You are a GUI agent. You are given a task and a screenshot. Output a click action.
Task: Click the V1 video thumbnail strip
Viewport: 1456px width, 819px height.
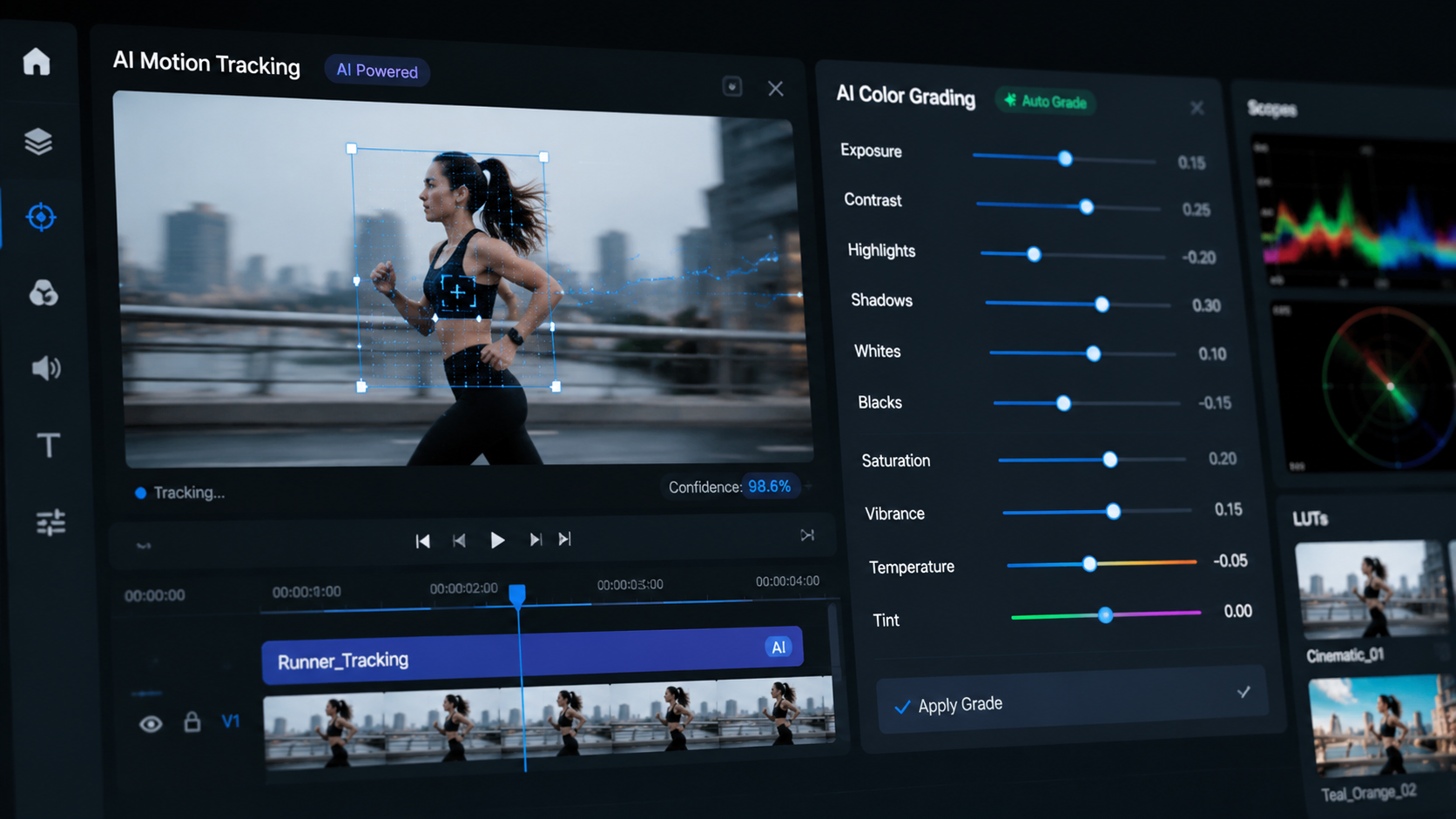pyautogui.click(x=549, y=723)
